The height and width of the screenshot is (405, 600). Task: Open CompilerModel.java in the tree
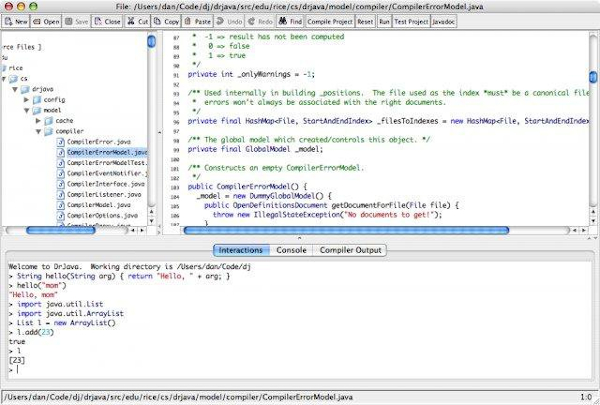click(99, 205)
